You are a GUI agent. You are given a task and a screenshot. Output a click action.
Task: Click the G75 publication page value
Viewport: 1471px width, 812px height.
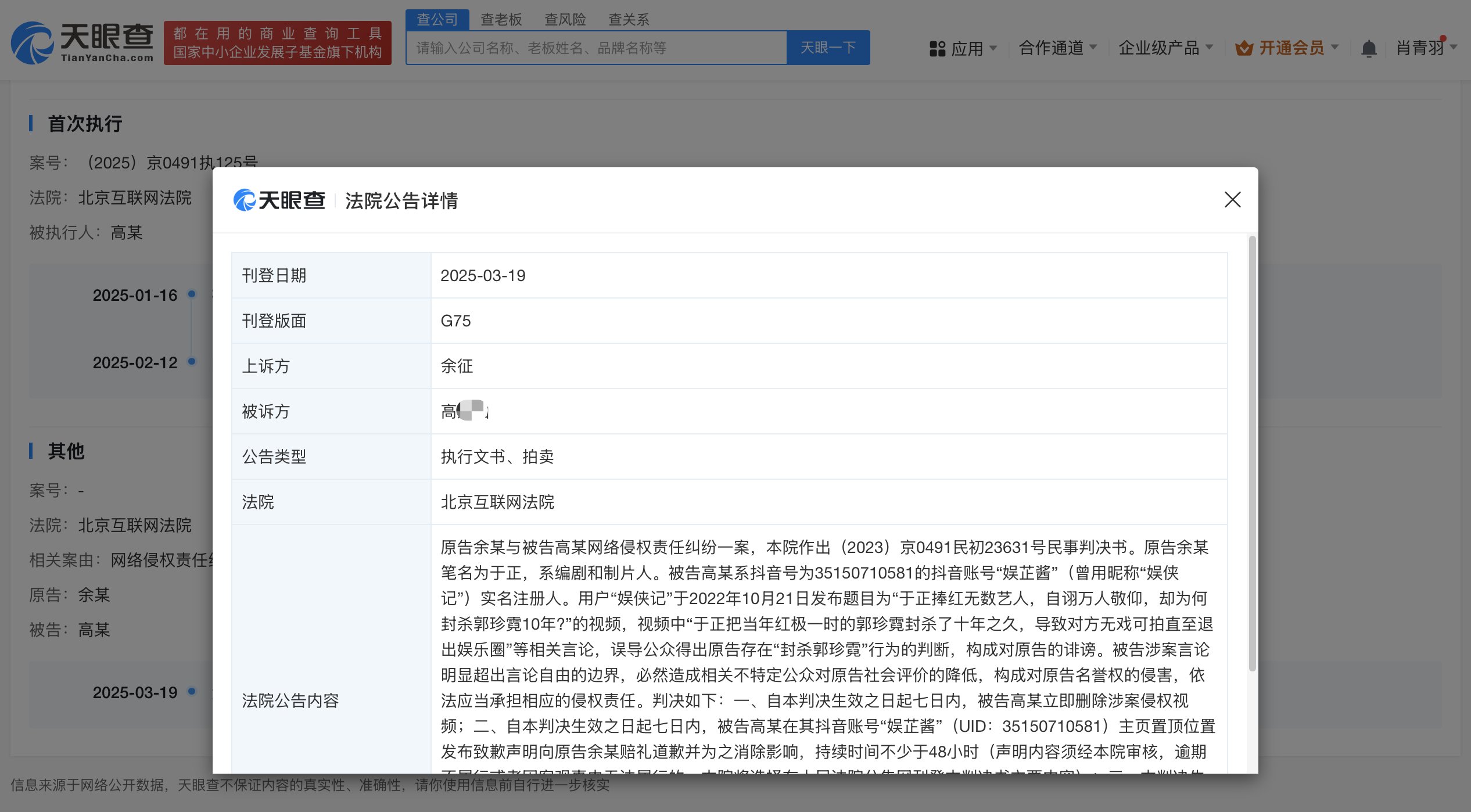[455, 321]
